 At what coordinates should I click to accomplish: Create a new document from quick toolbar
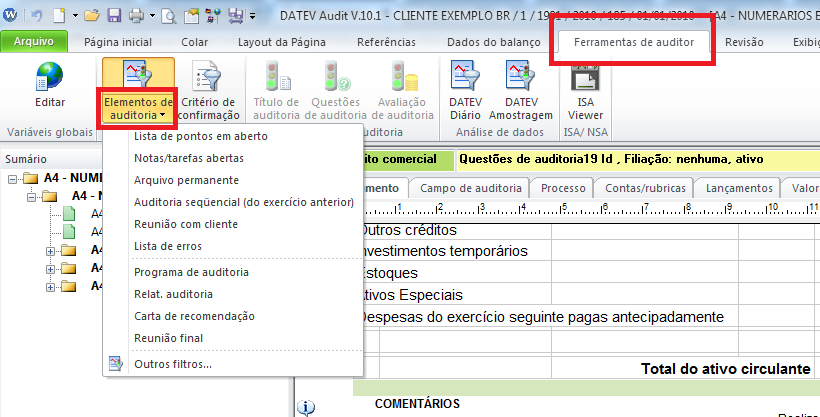(60, 16)
